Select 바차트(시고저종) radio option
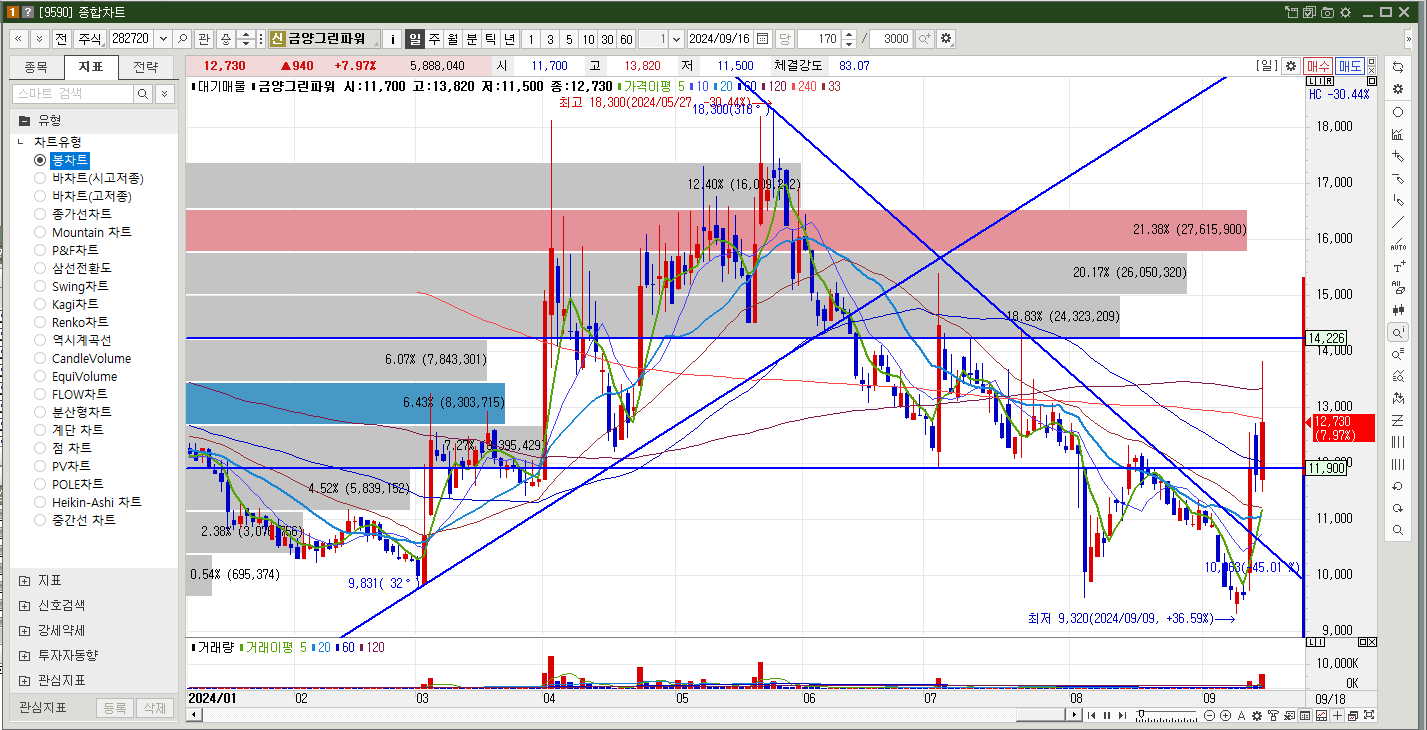Screen dimensions: 1427x730 tap(41, 178)
